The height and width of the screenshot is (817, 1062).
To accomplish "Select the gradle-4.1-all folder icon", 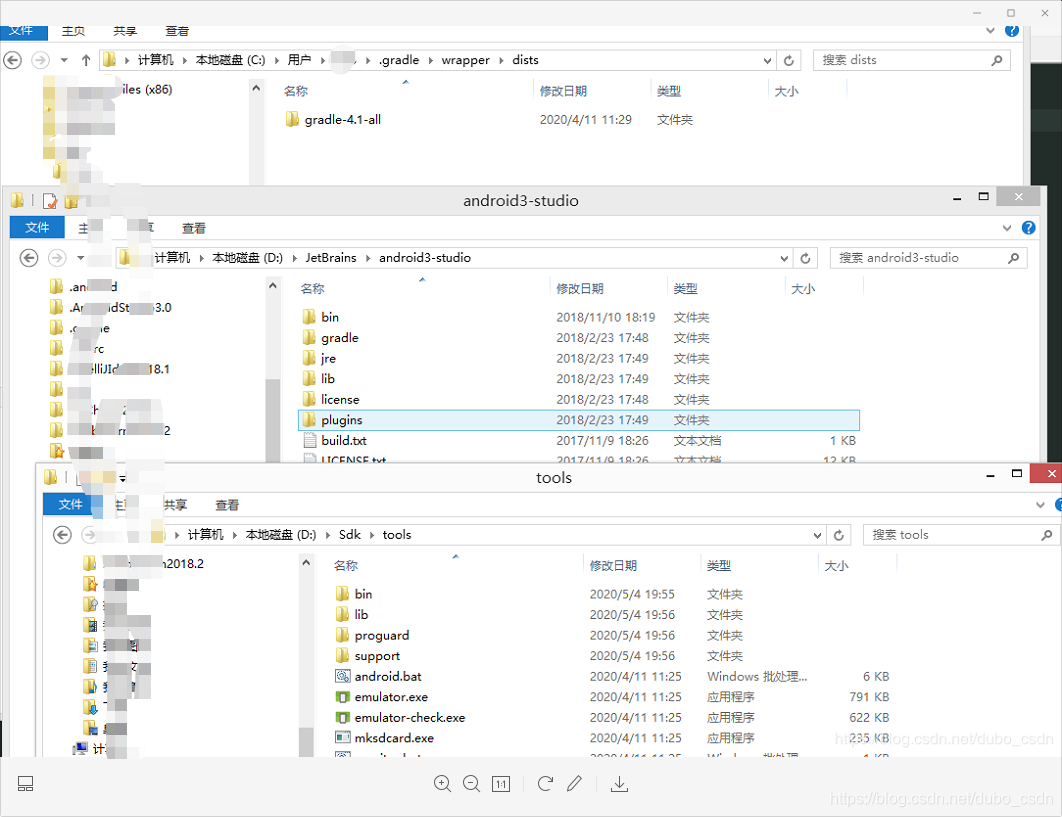I will click(x=293, y=119).
